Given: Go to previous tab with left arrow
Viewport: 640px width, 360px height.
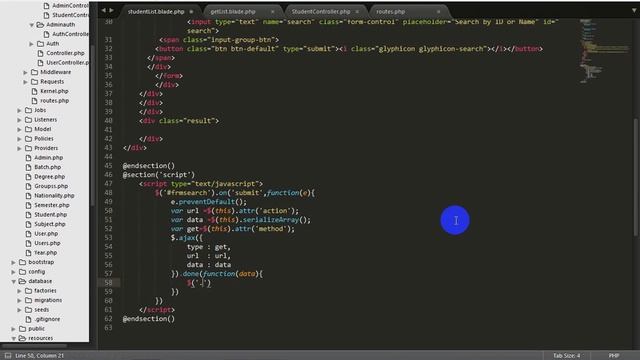Looking at the screenshot, I should click(104, 10).
